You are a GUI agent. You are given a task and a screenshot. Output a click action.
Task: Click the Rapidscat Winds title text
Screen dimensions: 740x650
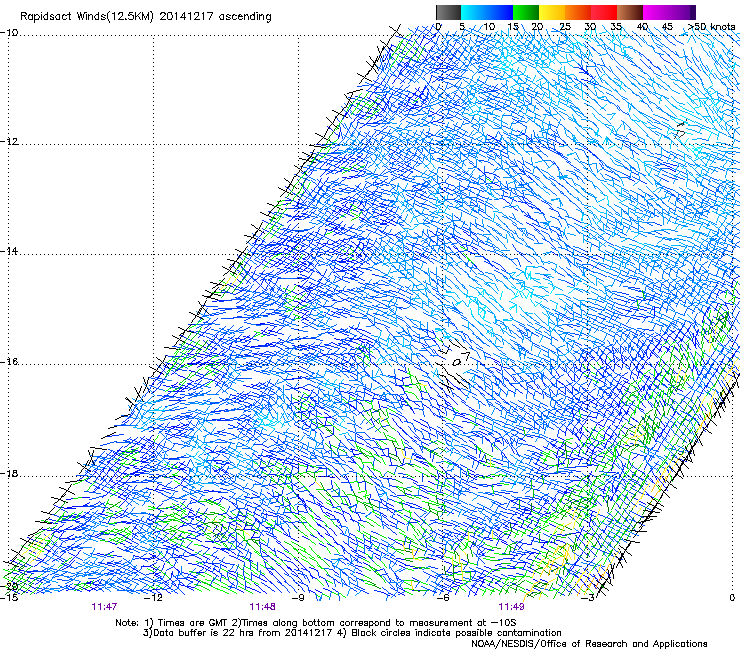(x=146, y=17)
